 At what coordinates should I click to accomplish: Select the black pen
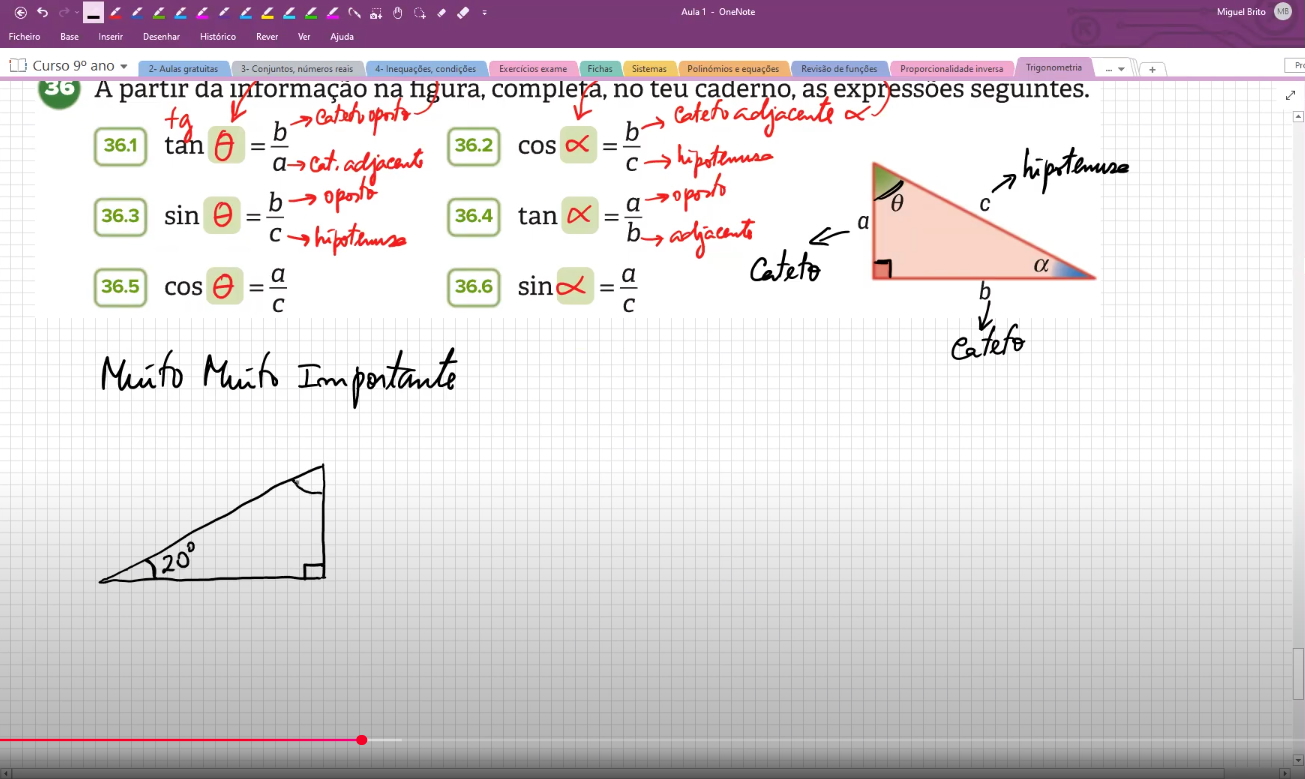click(x=93, y=13)
